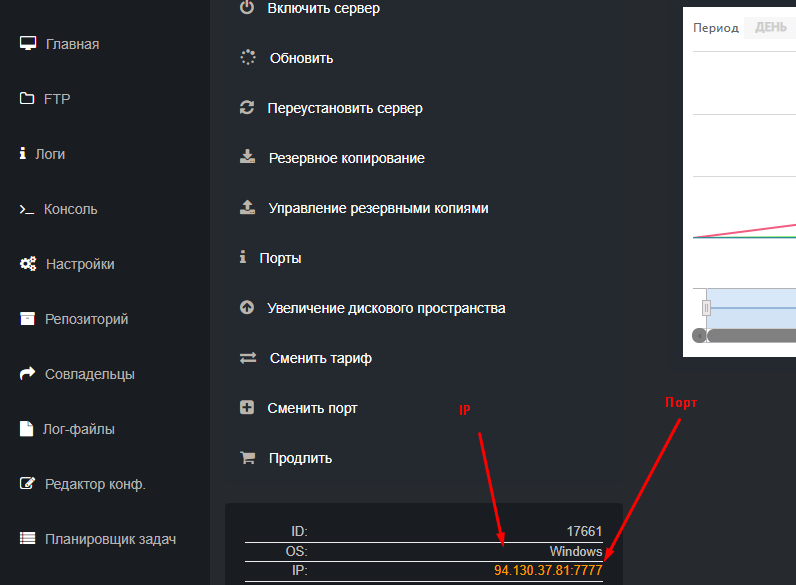Click the Резервное копирование download icon

pyautogui.click(x=247, y=158)
